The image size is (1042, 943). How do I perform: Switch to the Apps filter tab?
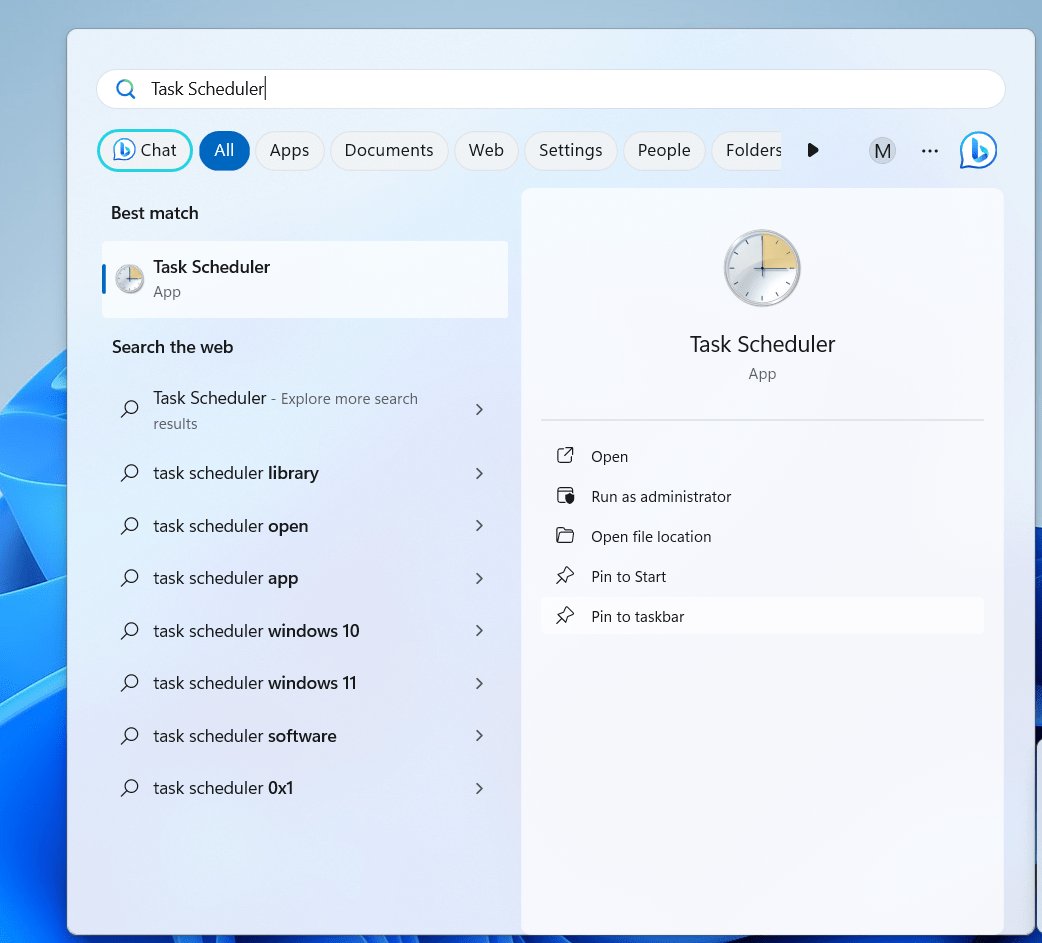point(289,150)
